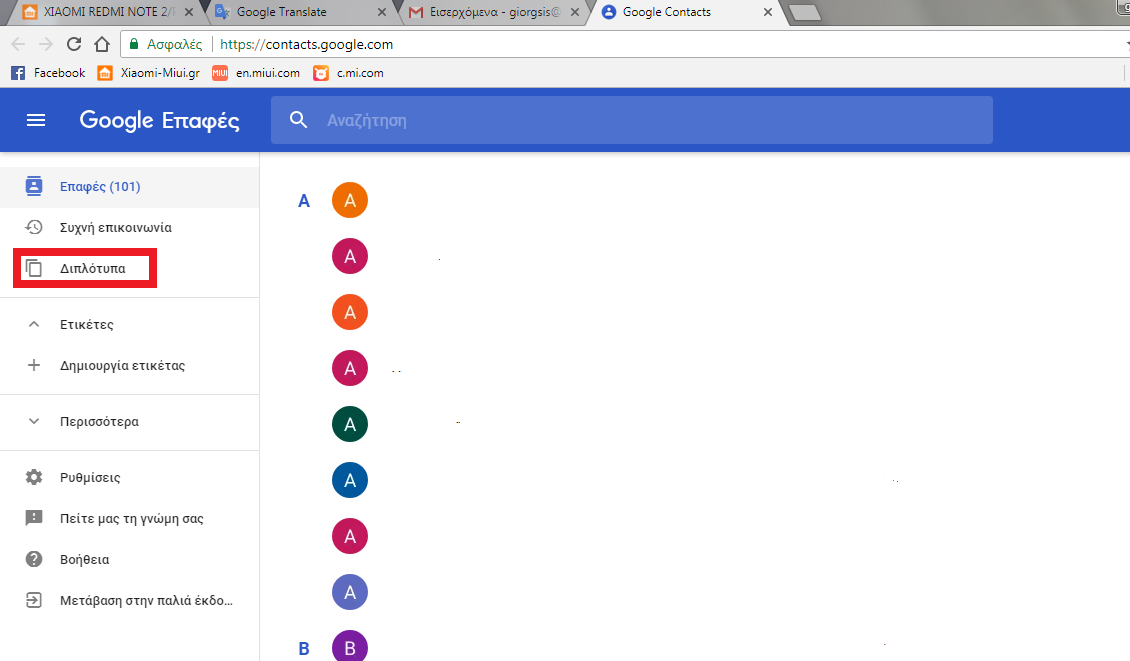This screenshot has width=1130, height=661.
Task: Open the en.miui.com bookmark
Action: tap(256, 73)
